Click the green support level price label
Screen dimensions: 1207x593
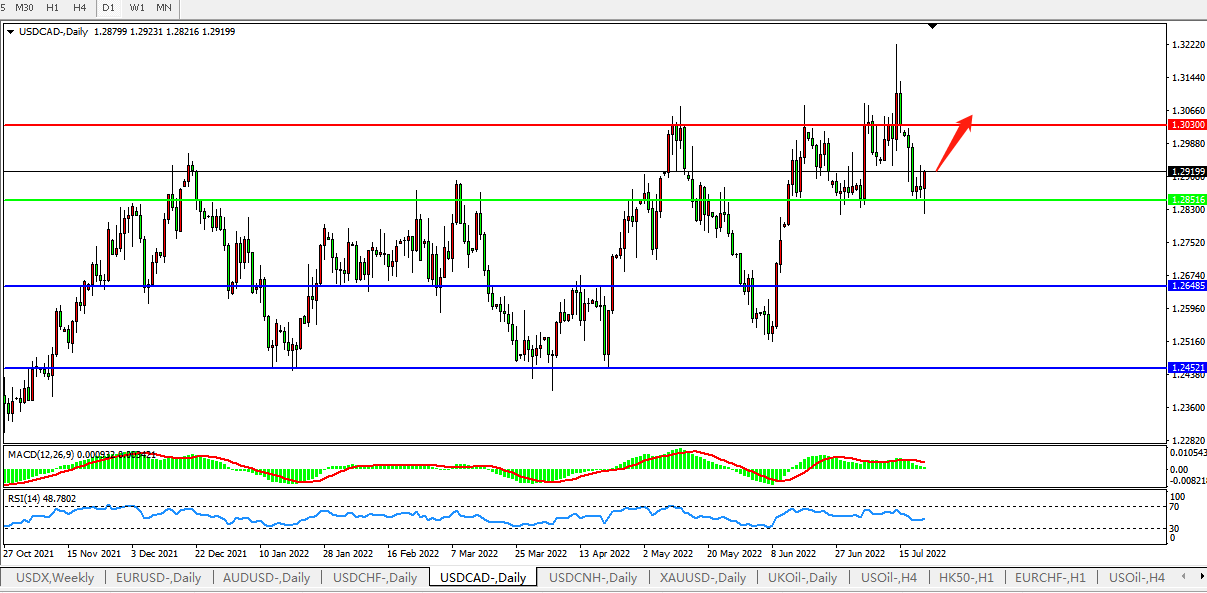[x=1187, y=200]
